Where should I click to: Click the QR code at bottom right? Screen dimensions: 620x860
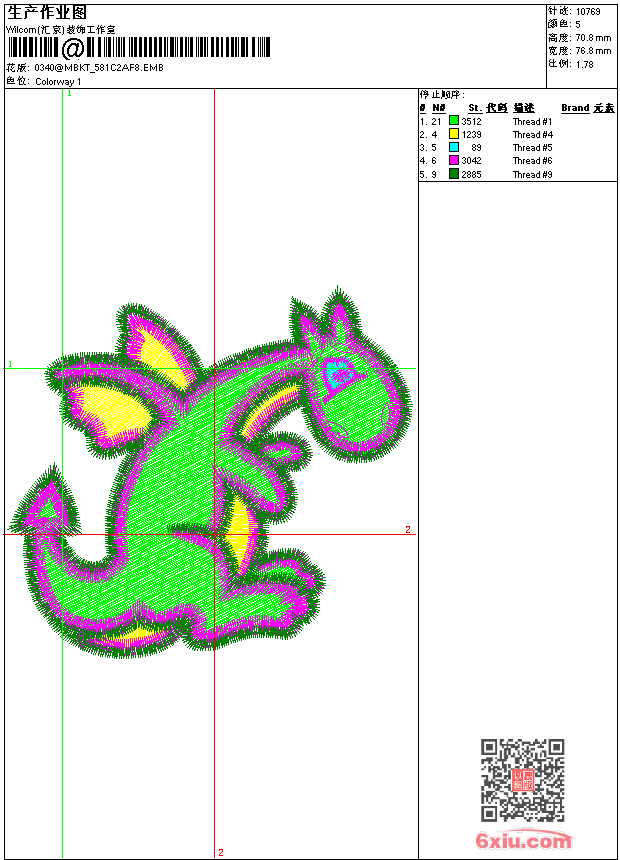(523, 780)
